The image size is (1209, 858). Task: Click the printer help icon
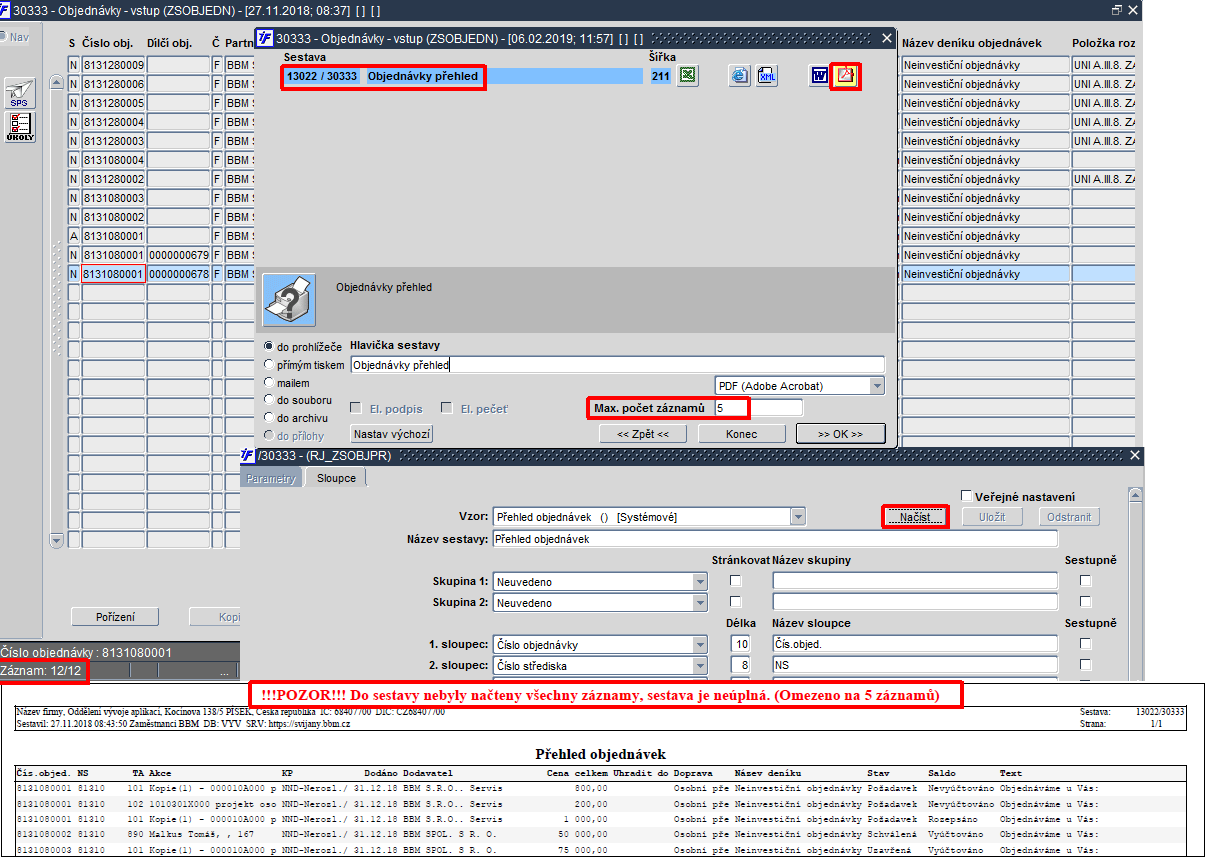tap(289, 299)
